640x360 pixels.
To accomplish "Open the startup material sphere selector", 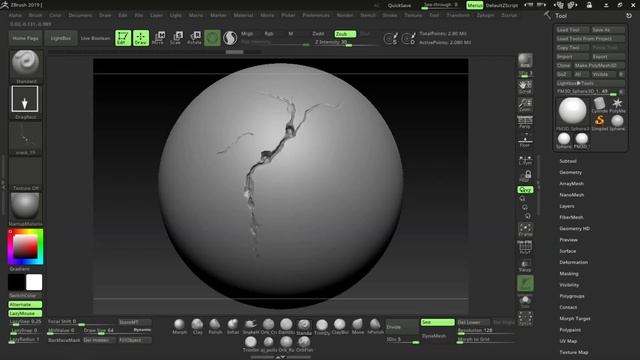I will [25, 208].
